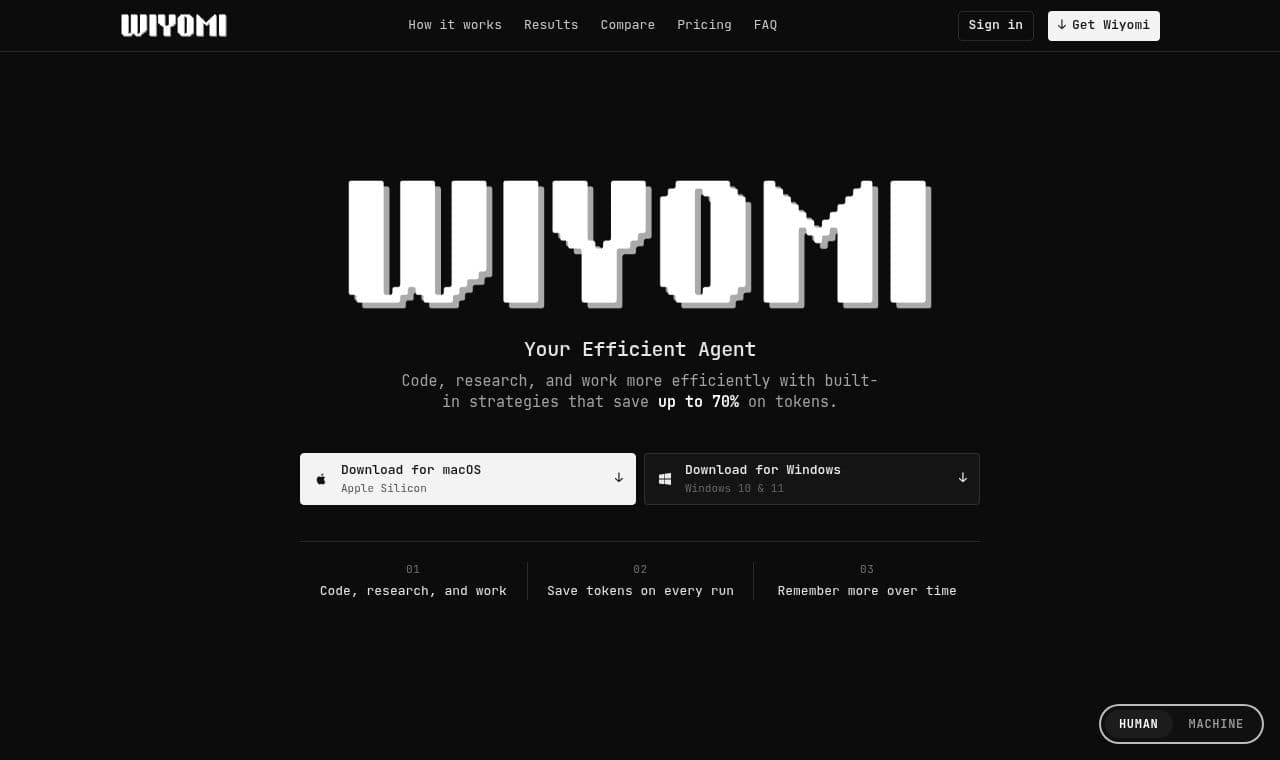Switch to MACHINE mode

point(1216,724)
